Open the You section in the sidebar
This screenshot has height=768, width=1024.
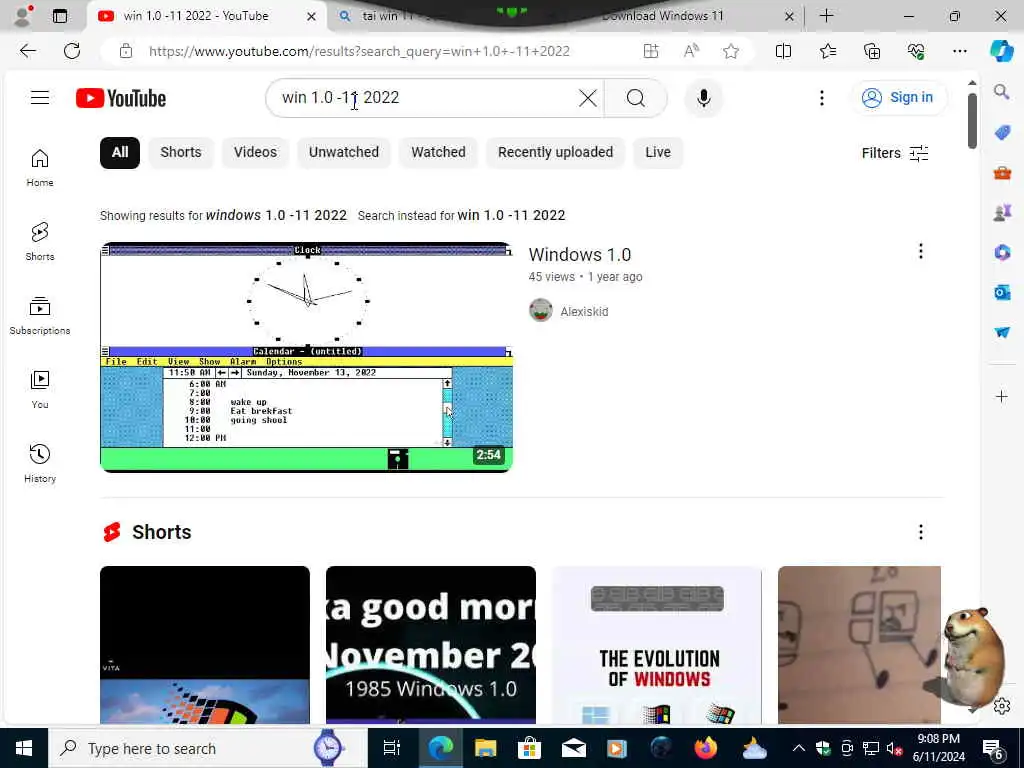point(40,389)
